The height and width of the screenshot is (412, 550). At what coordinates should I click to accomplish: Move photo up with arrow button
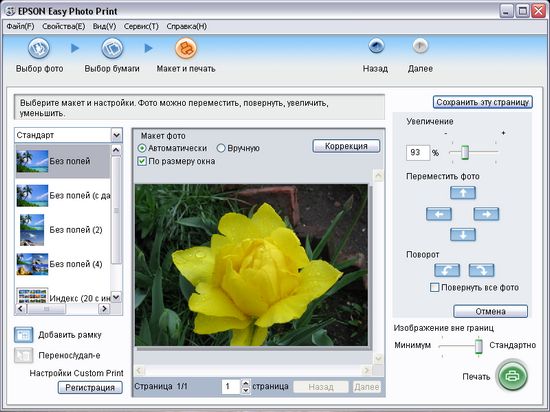(463, 193)
